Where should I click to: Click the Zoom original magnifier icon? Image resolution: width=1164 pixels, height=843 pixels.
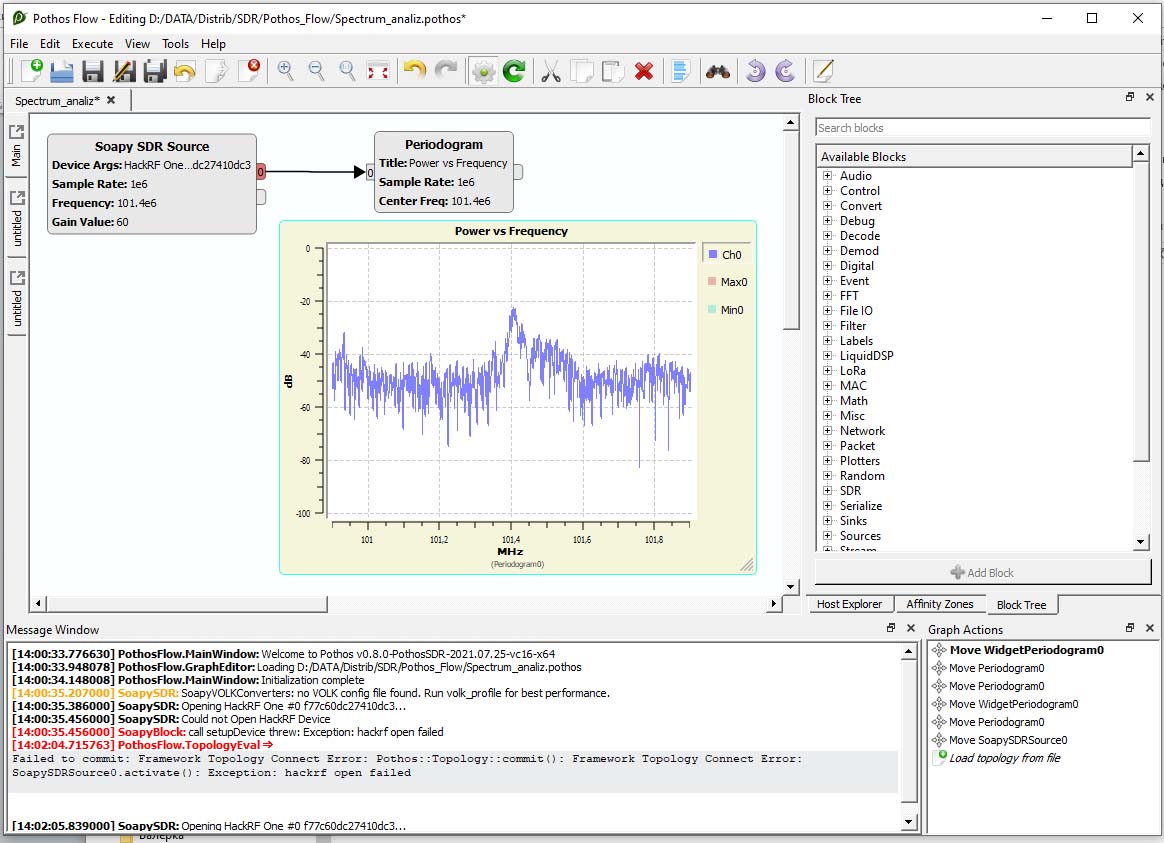coord(347,70)
